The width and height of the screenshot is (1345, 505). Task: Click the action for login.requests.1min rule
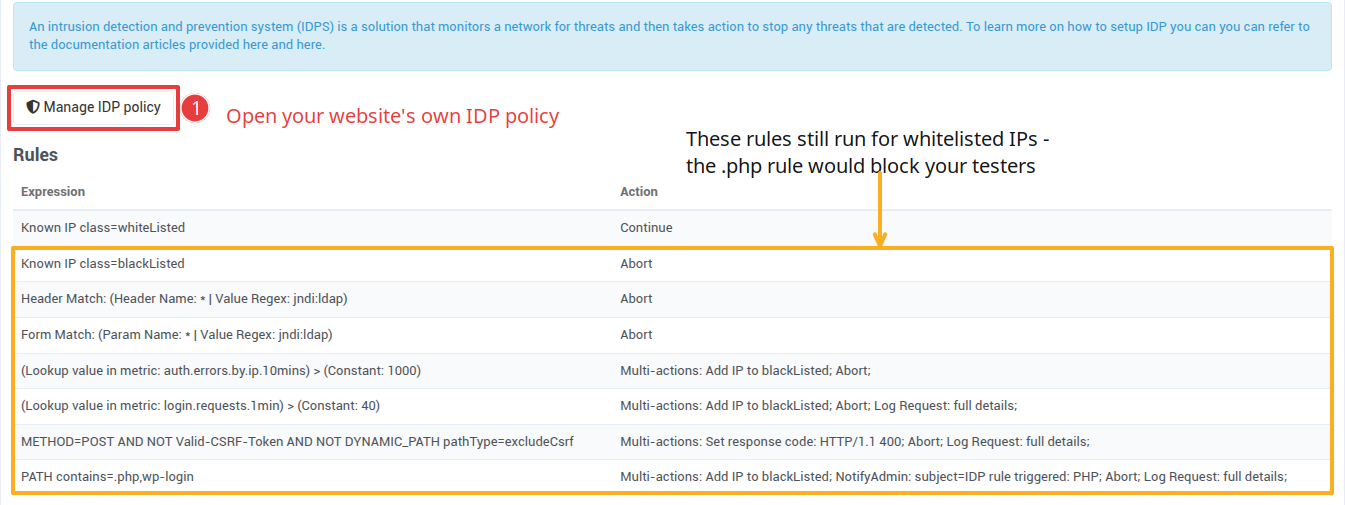(x=818, y=405)
